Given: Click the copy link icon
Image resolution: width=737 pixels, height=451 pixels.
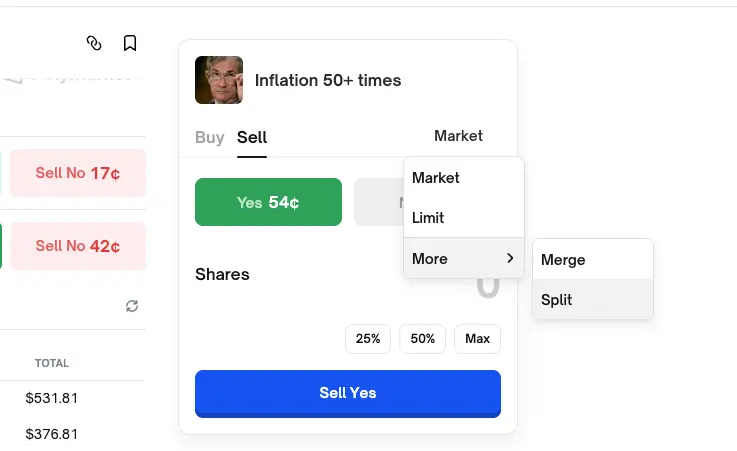Looking at the screenshot, I should click(x=94, y=43).
